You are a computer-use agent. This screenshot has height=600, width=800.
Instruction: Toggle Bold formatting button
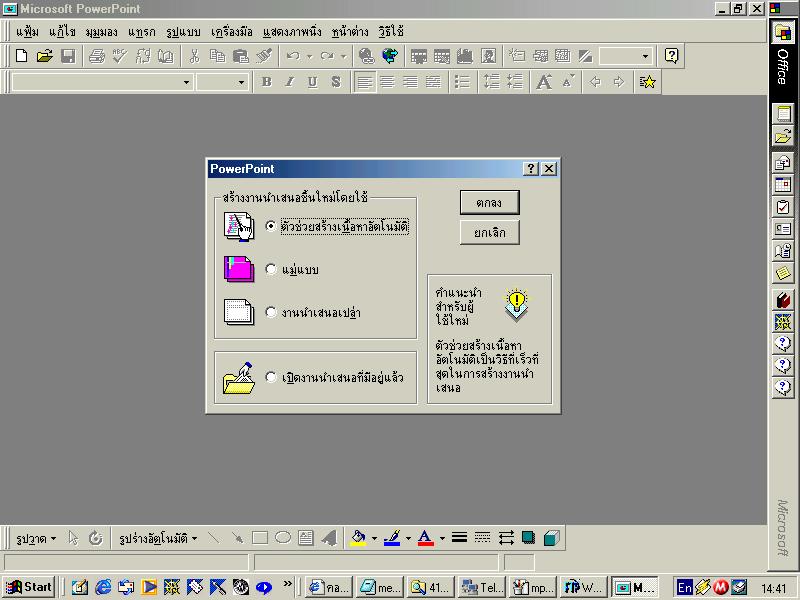(x=266, y=82)
